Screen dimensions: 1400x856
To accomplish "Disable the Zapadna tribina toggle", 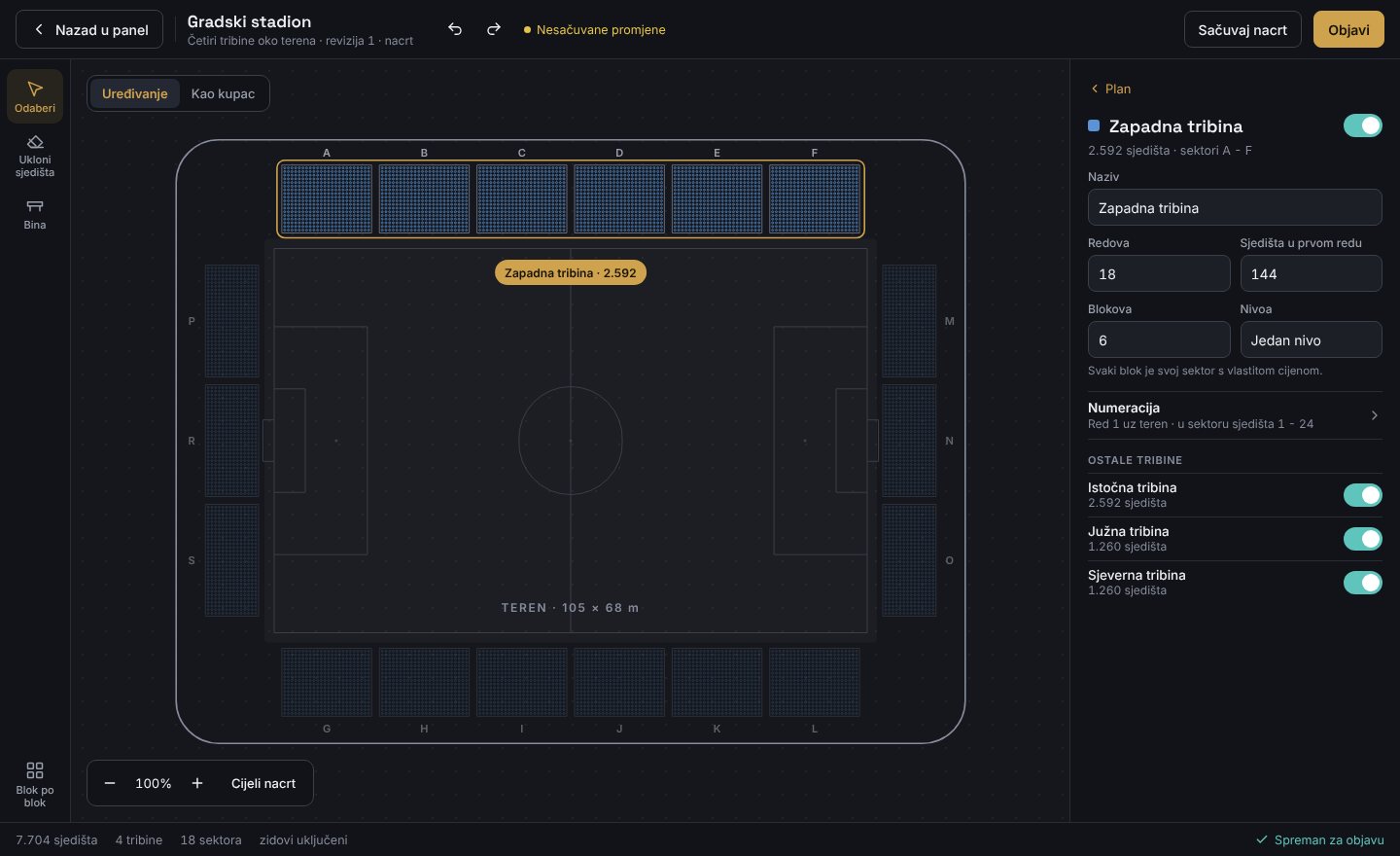I will click(1362, 125).
